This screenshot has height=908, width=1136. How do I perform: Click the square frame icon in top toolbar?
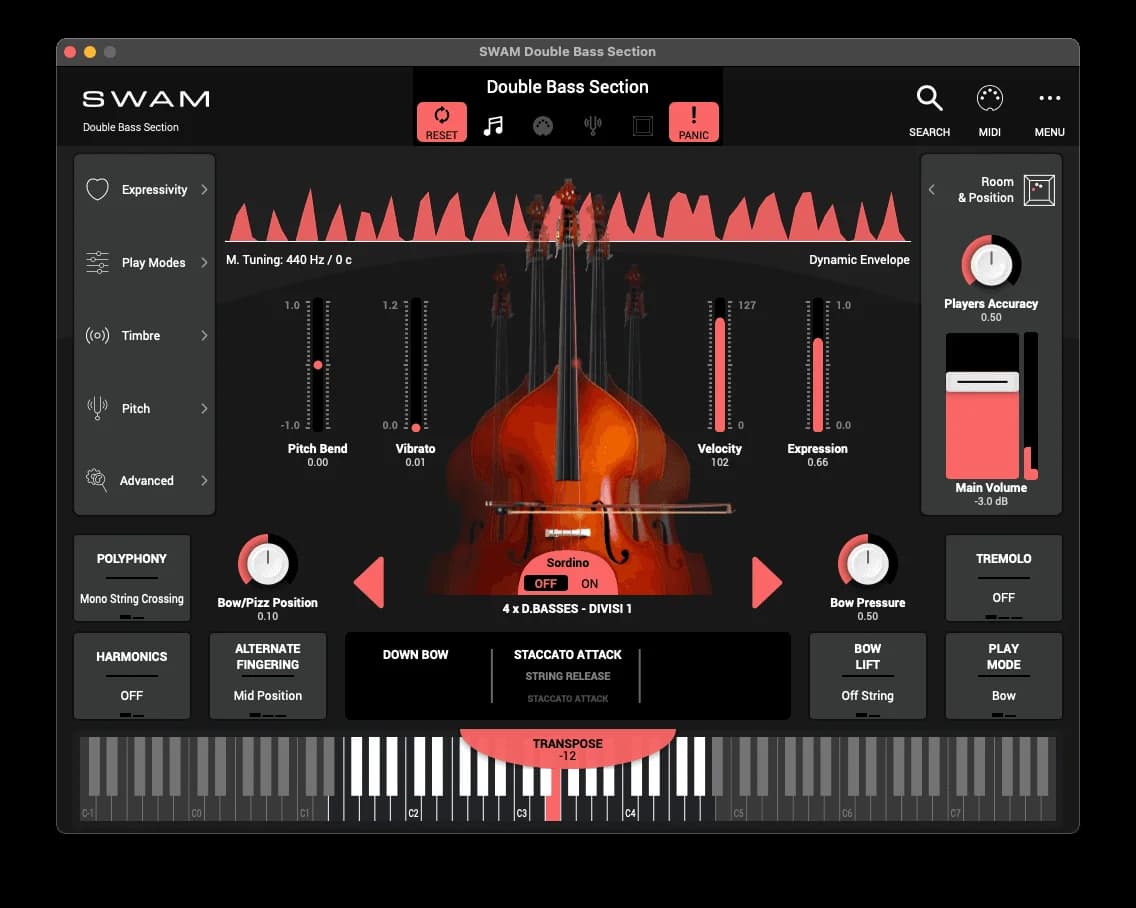643,126
